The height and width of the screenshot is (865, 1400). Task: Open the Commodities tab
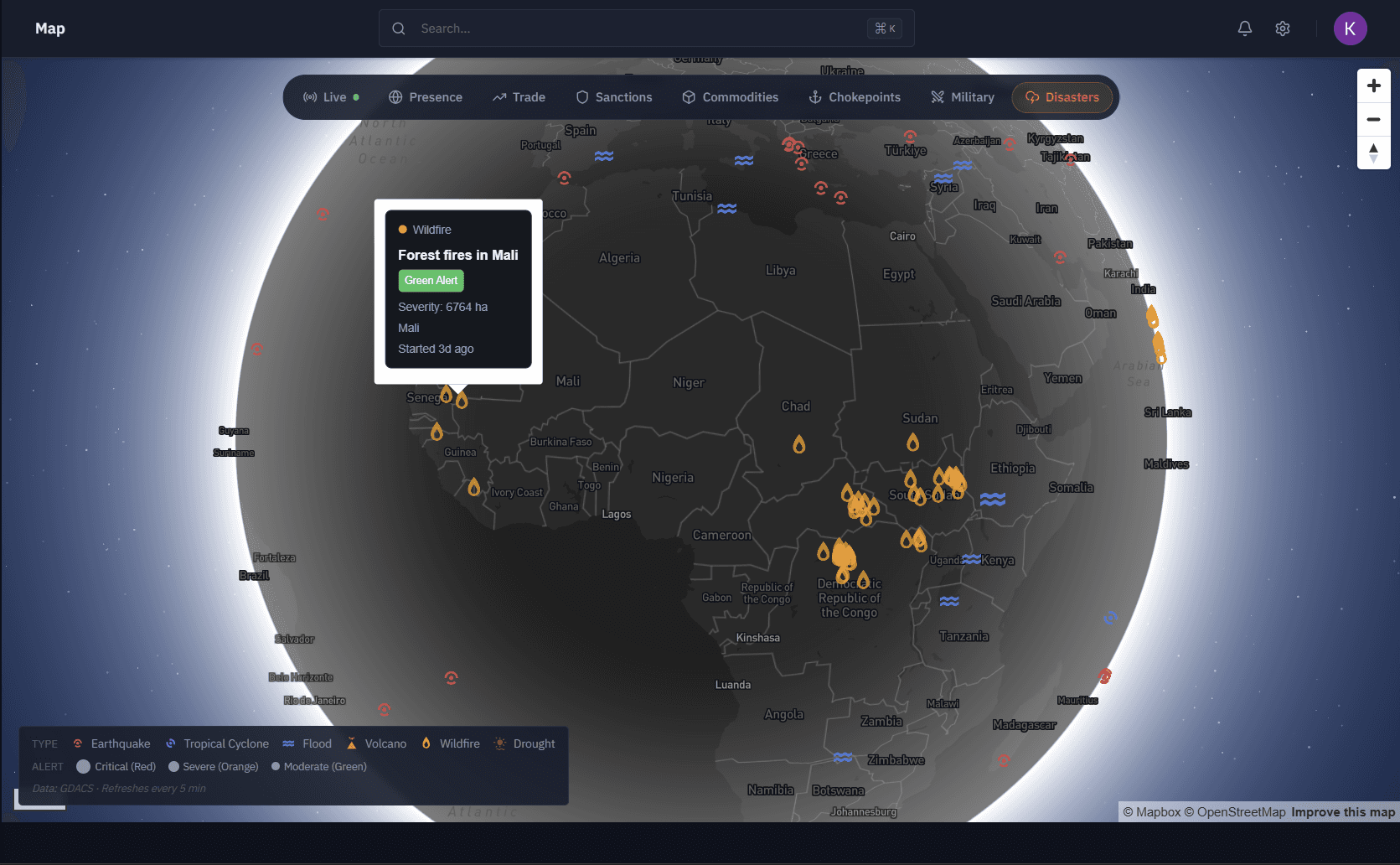point(730,97)
